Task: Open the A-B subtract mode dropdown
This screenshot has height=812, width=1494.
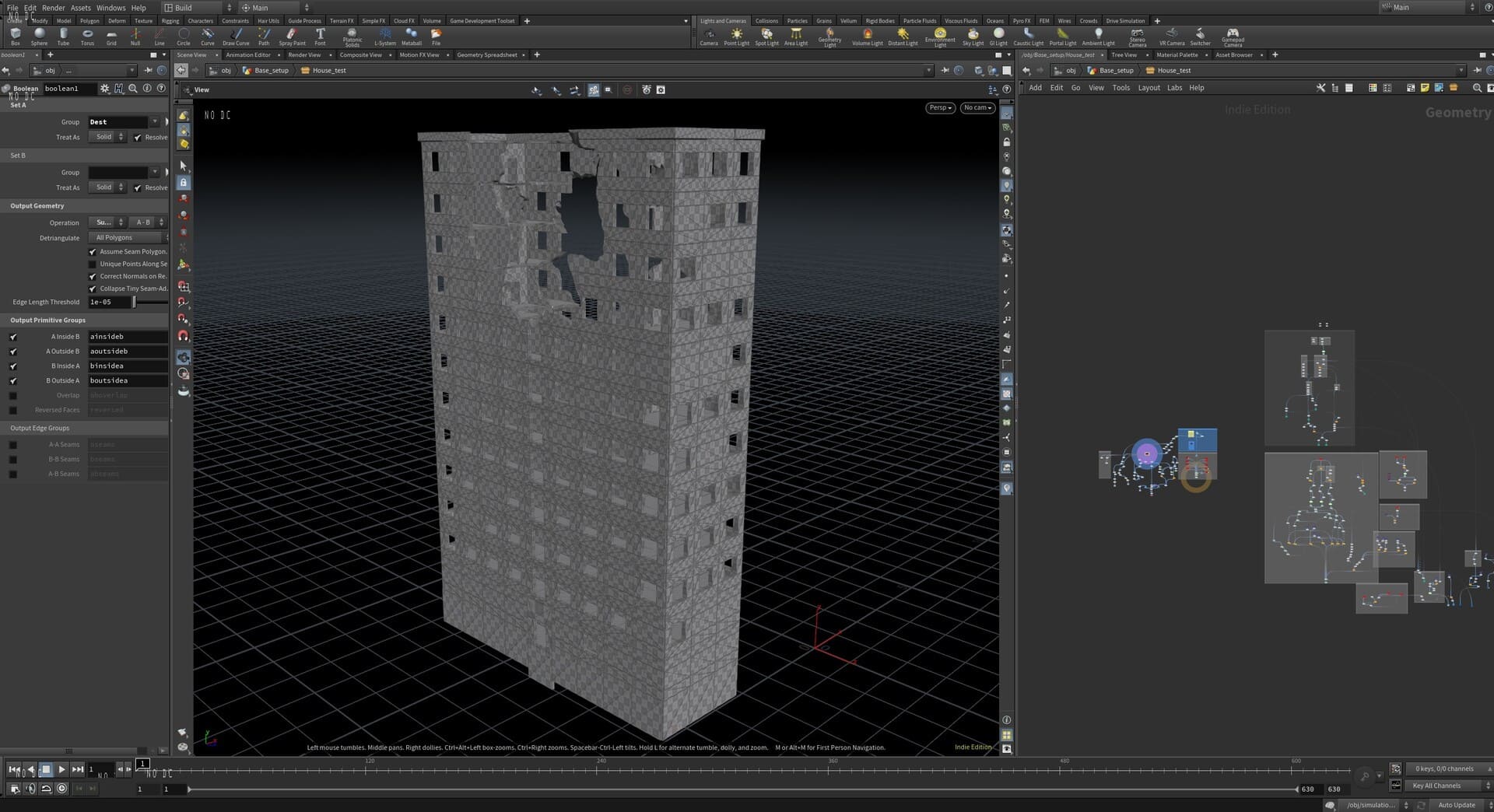Action: [x=147, y=222]
